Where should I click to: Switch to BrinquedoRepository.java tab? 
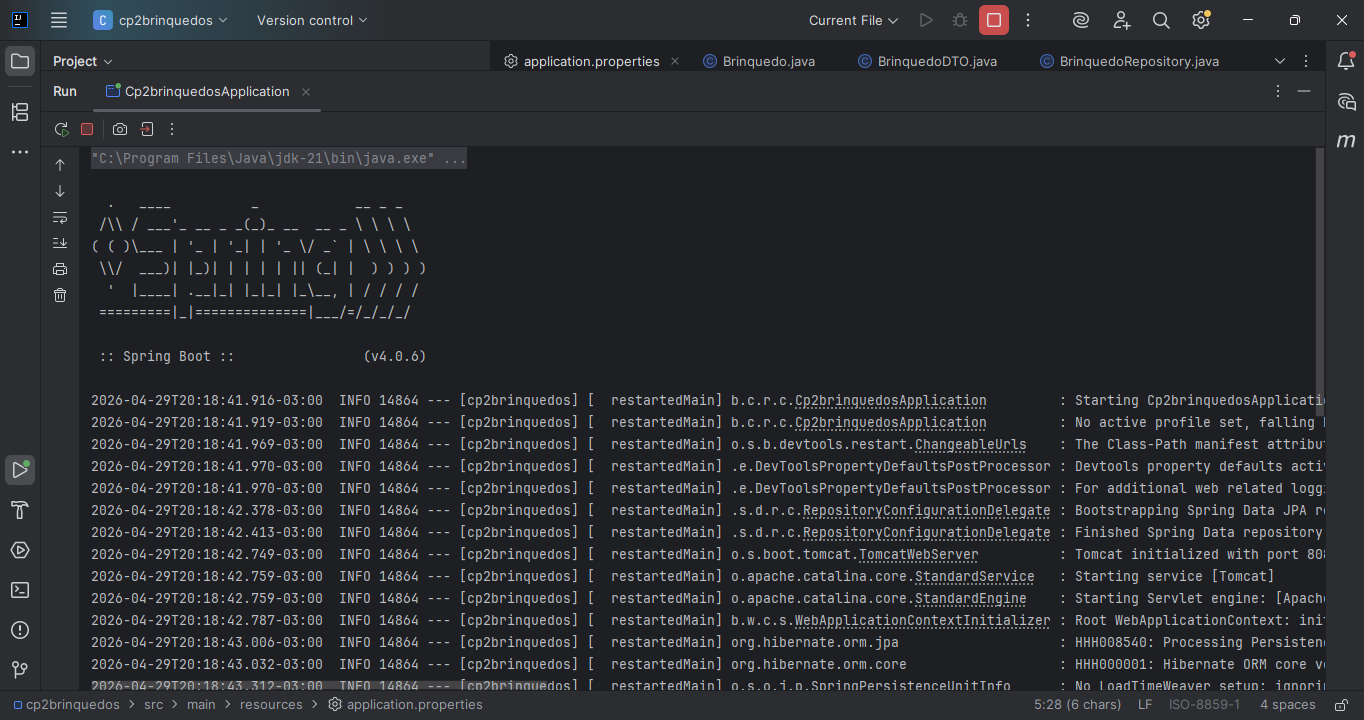coord(1129,61)
